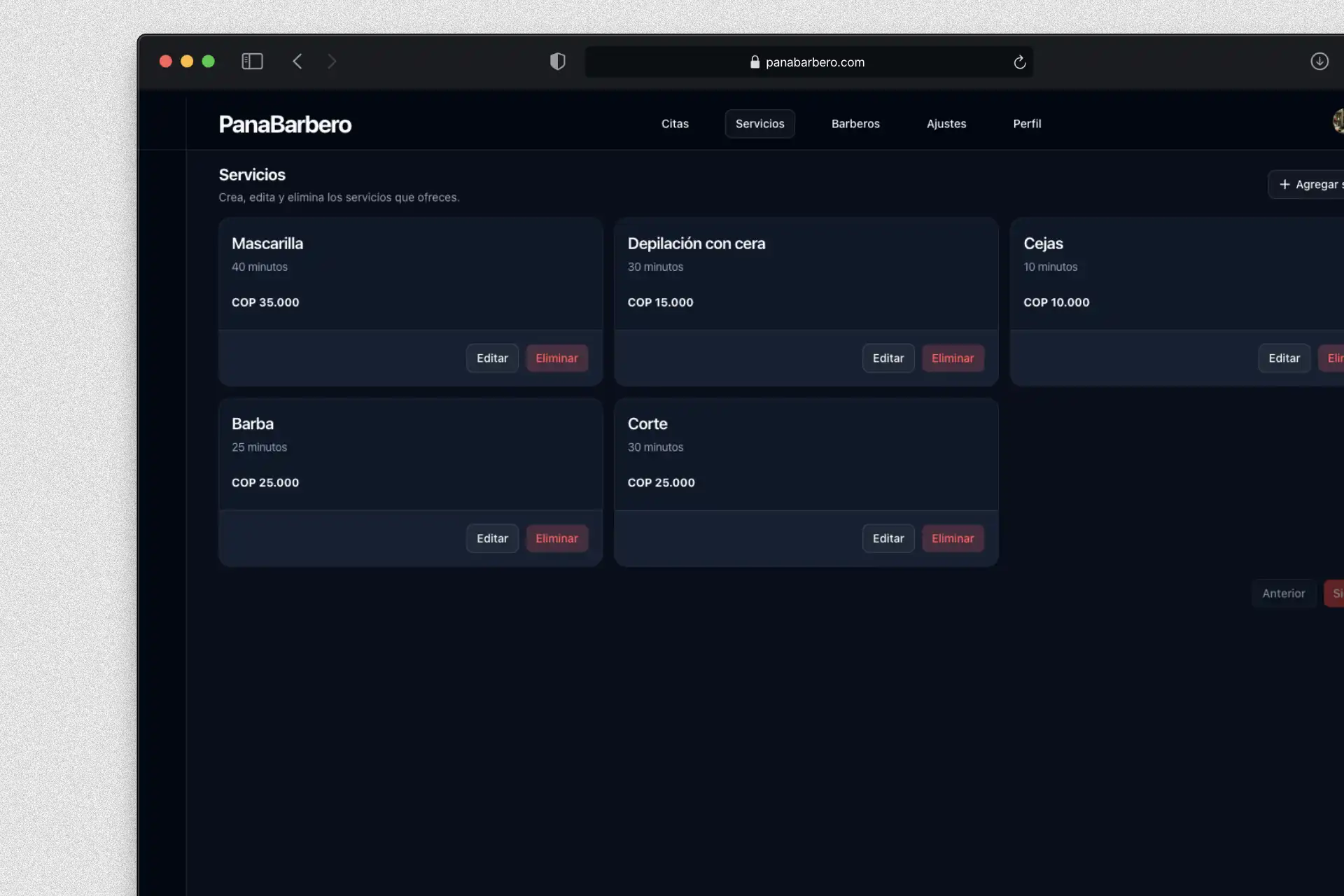Open the browser downloads icon
The height and width of the screenshot is (896, 1344).
1319,62
